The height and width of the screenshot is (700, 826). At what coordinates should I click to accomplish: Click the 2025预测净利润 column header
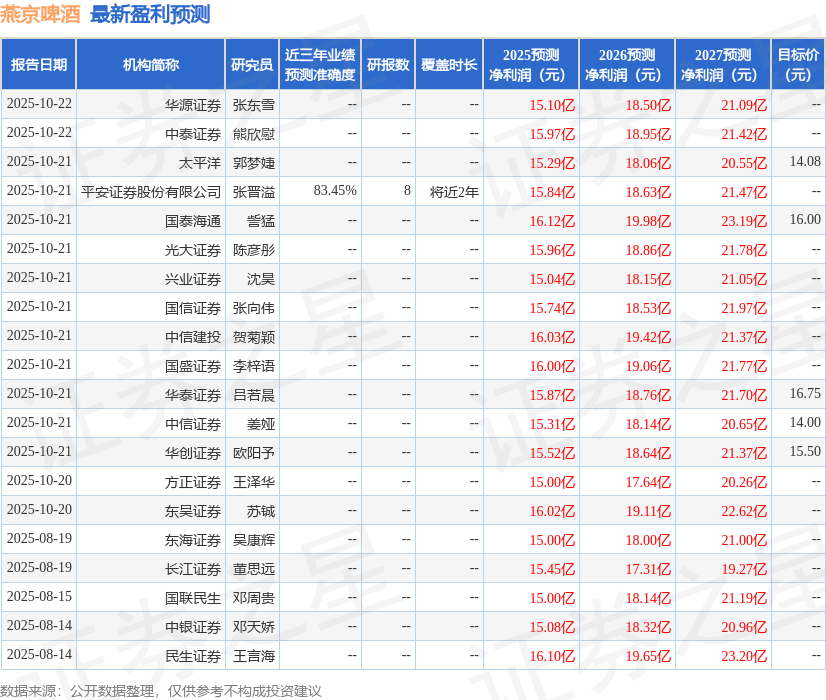[531, 63]
